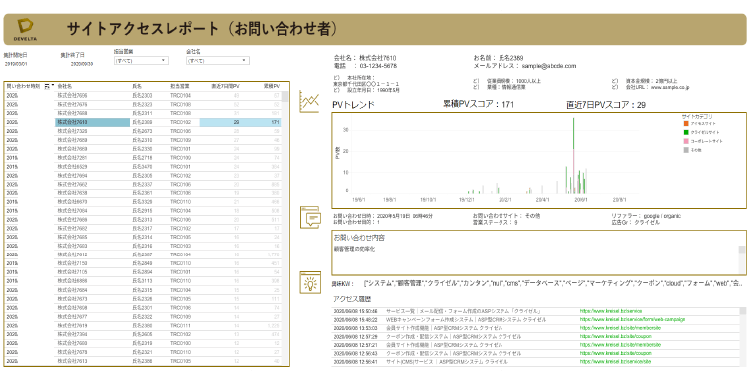Open the web-campaign URL link
Image resolution: width=750 pixels, height=380 pixels.
[632, 319]
